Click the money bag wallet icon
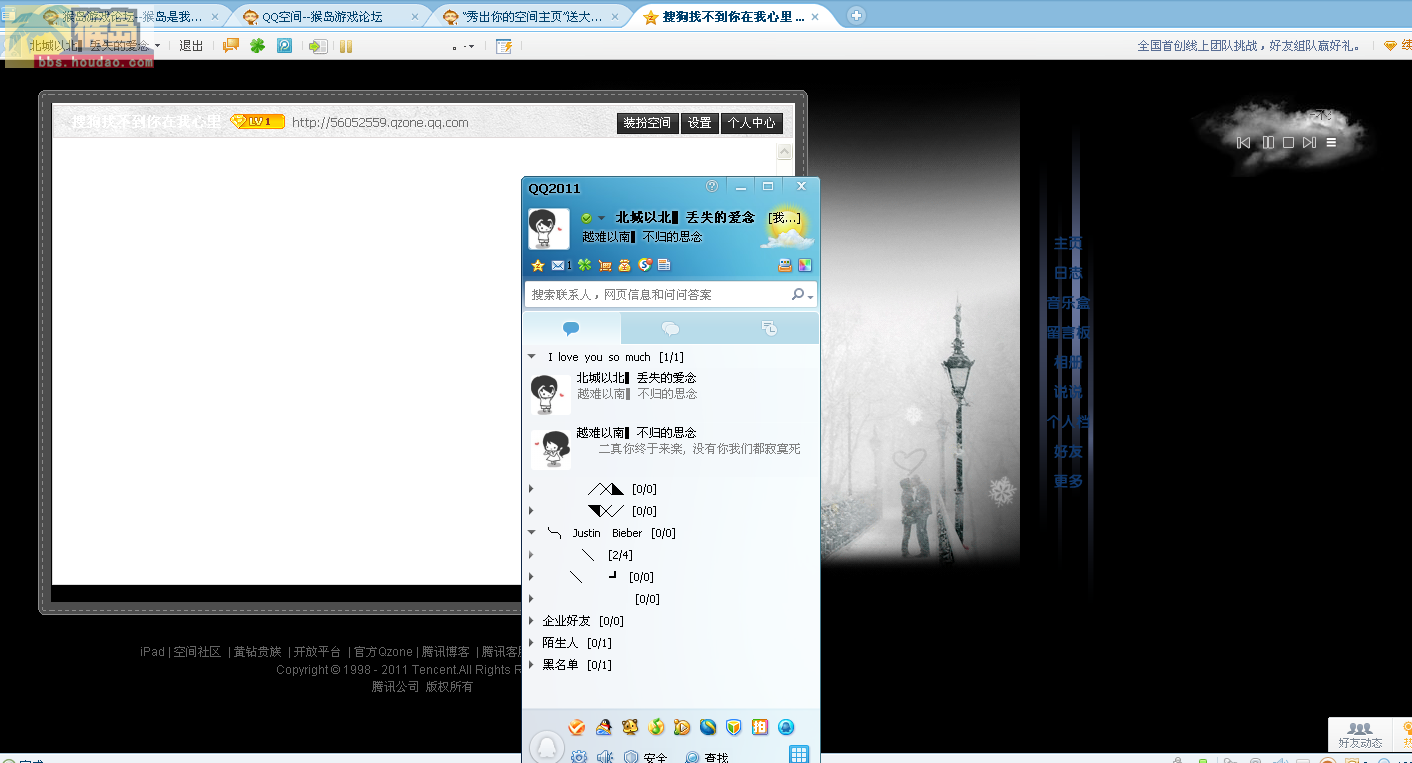 (x=625, y=265)
